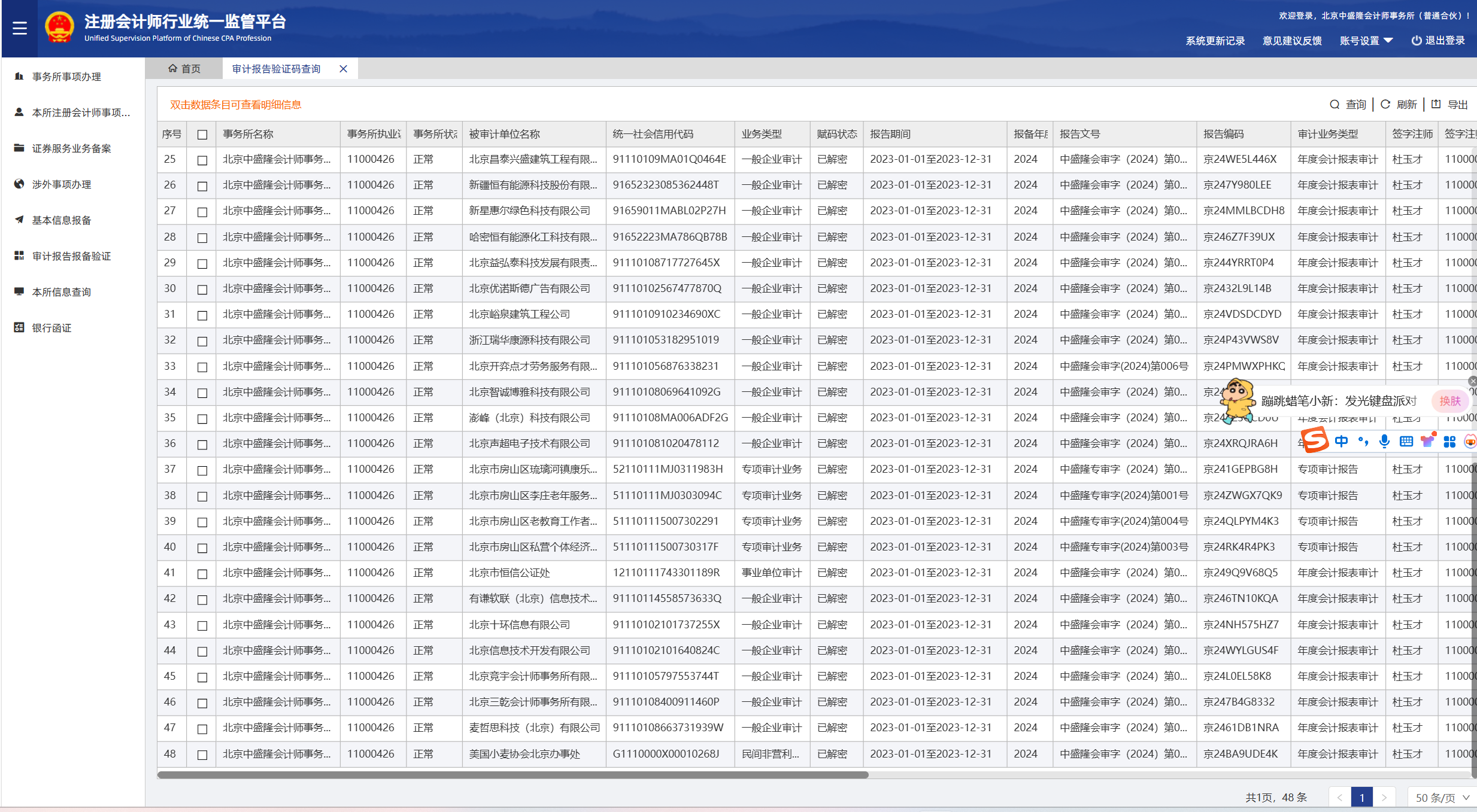
Task: Expand the 账号设置 dropdown
Action: tap(1366, 41)
